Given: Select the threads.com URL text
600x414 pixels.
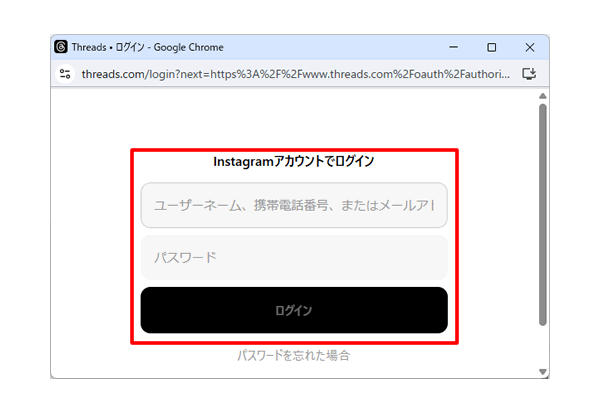Looking at the screenshot, I should 295,74.
